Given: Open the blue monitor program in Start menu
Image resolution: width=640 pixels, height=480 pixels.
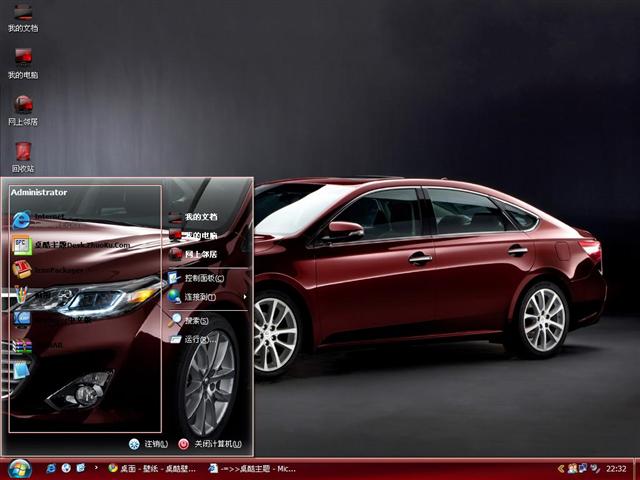Looking at the screenshot, I should (21, 319).
